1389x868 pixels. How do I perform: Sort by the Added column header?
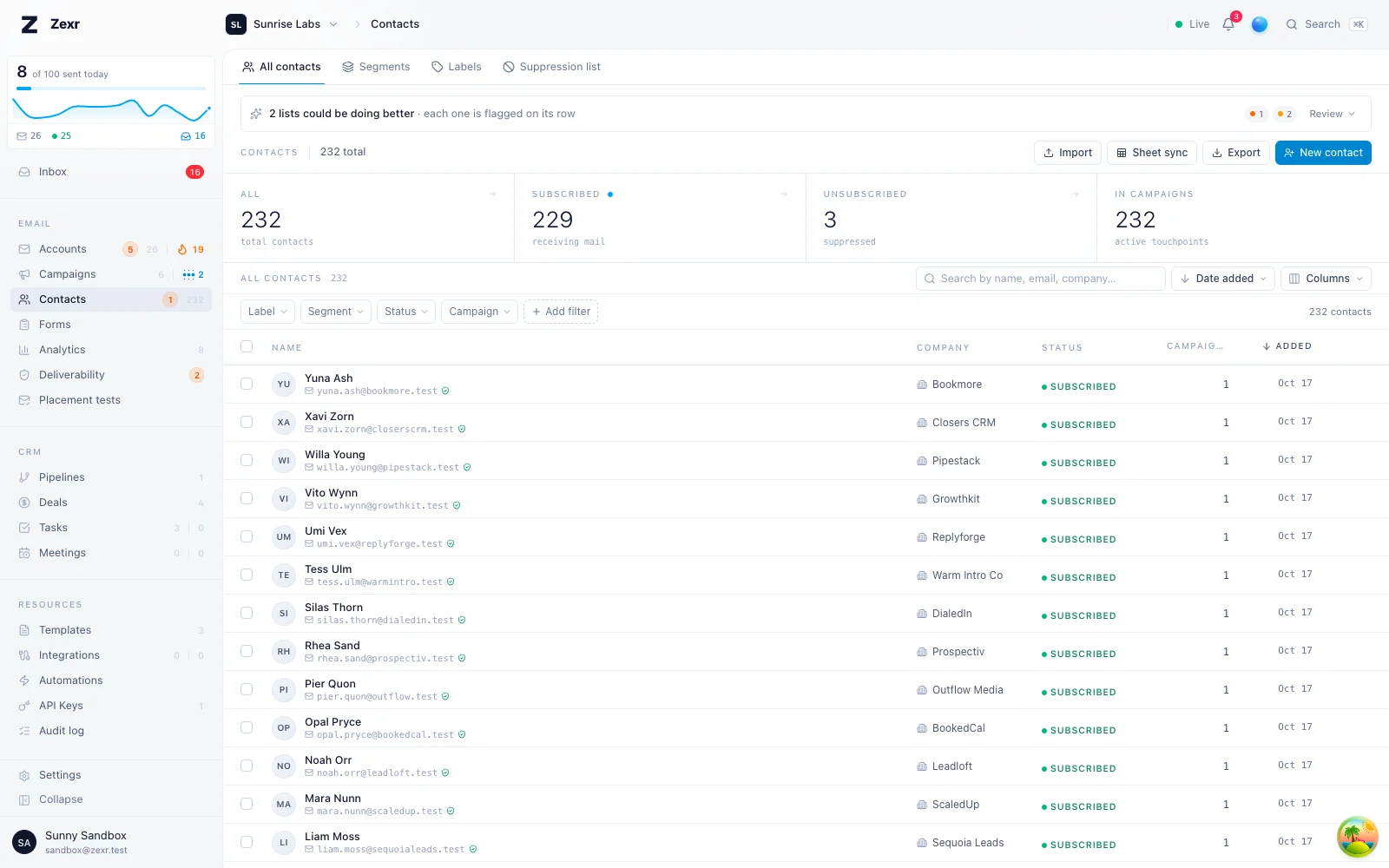pyautogui.click(x=1287, y=346)
